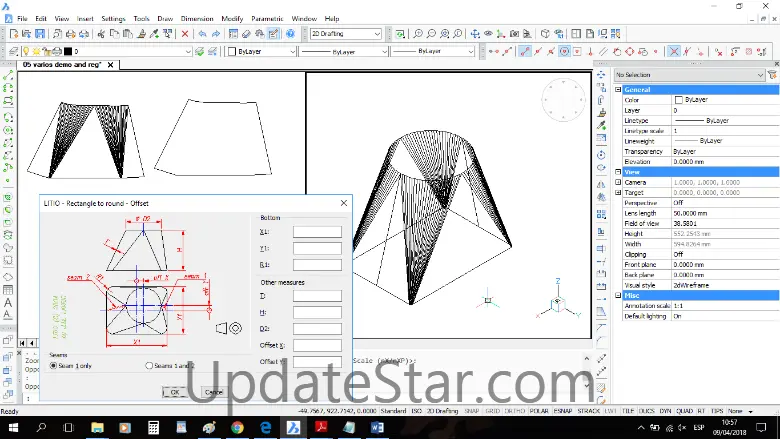Toggle the Endpoint entity snap icon

pos(525,51)
